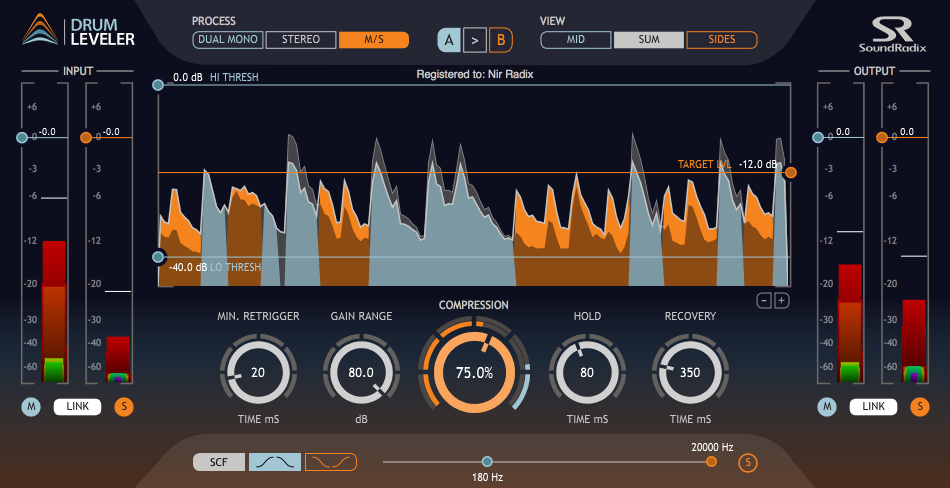Select preset A
This screenshot has width=950, height=488.
(x=448, y=41)
